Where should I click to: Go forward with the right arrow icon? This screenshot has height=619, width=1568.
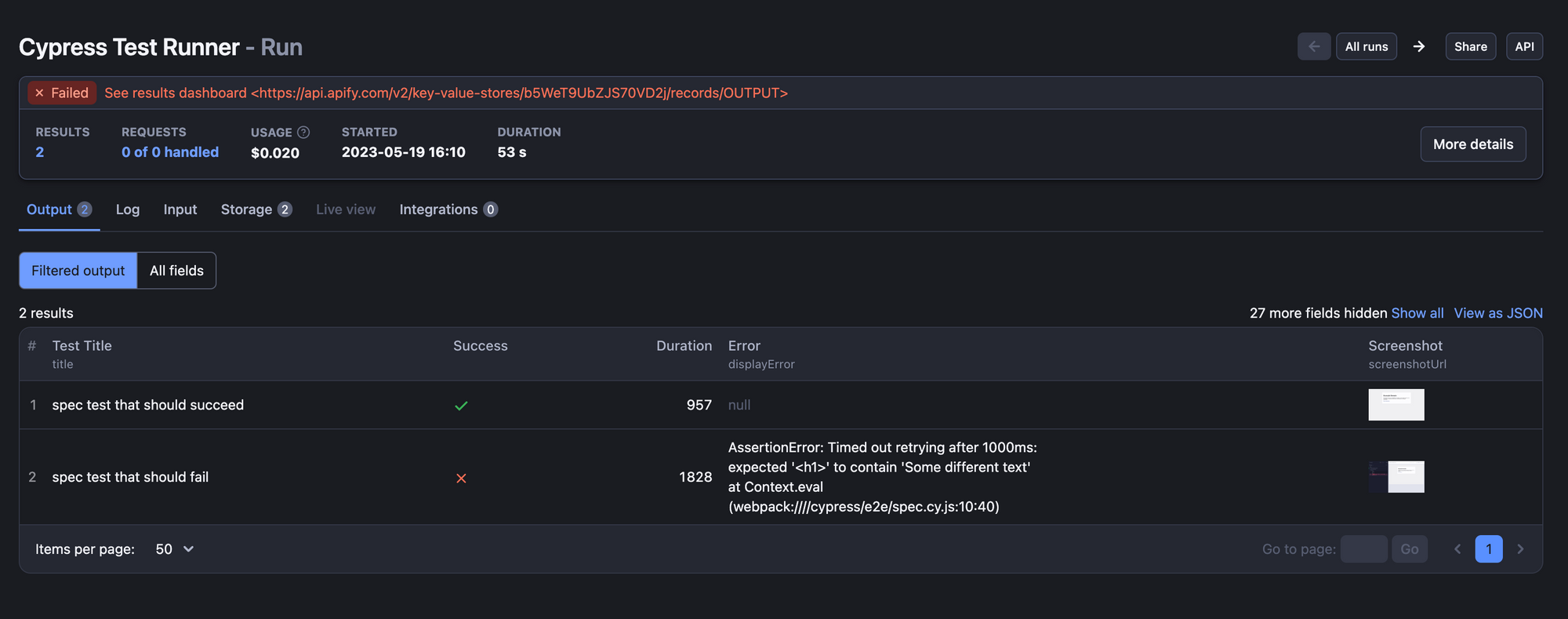pos(1419,46)
